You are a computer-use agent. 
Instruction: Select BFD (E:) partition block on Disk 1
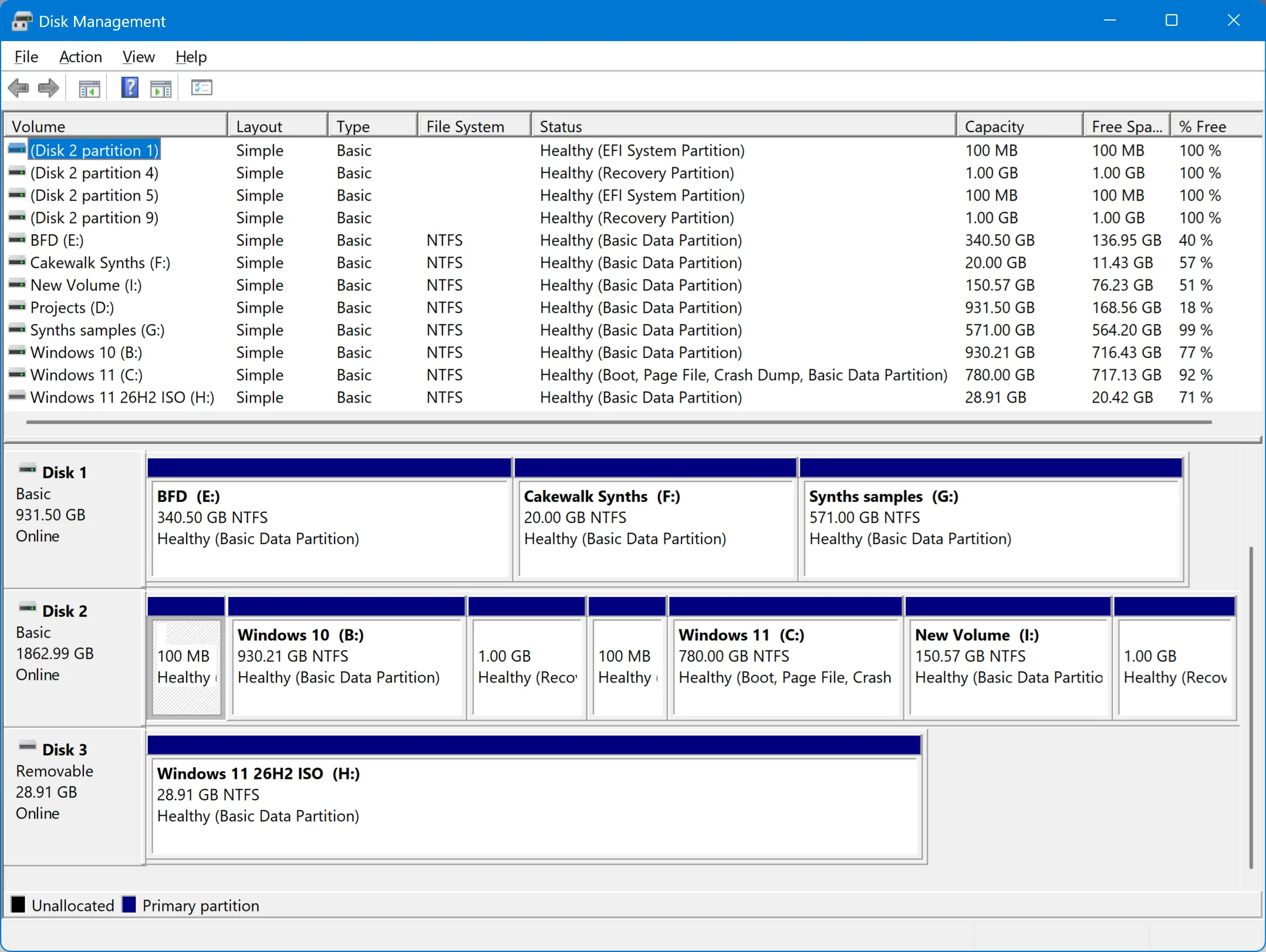pyautogui.click(x=329, y=520)
